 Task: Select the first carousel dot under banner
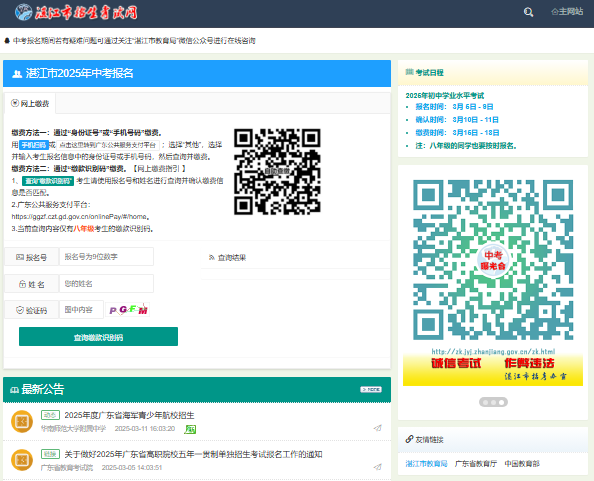(x=486, y=402)
